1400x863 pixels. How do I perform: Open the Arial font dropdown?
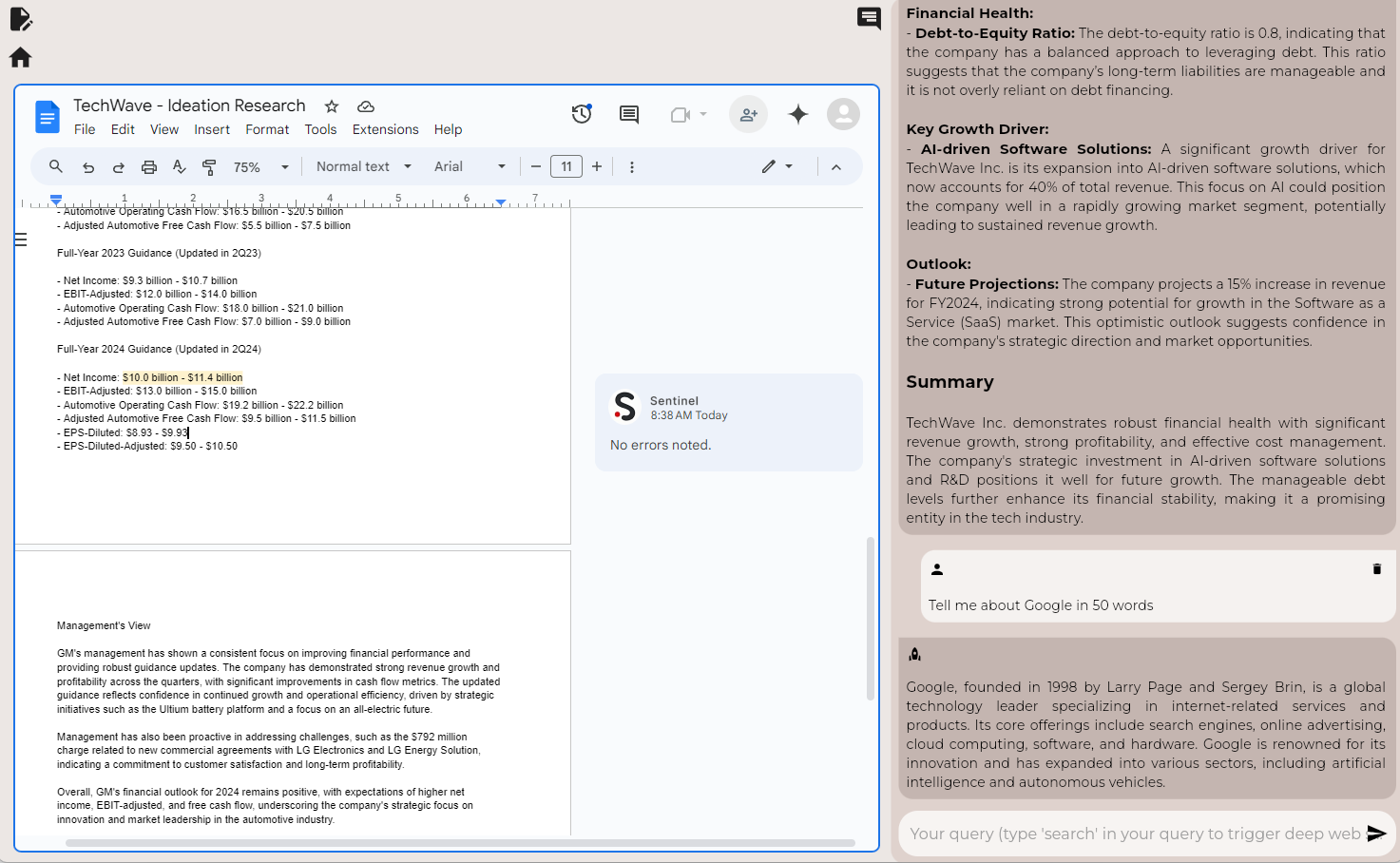(x=470, y=166)
